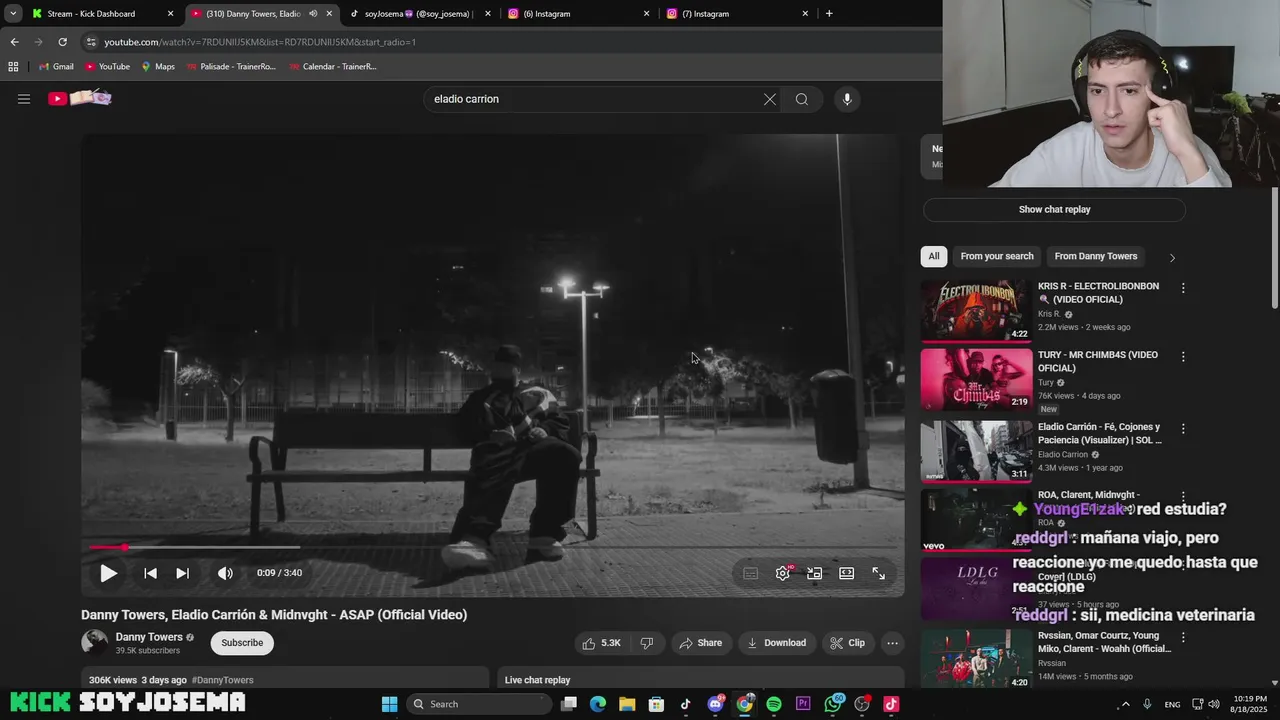
Task: Open a new browser tab
Action: pos(829,14)
